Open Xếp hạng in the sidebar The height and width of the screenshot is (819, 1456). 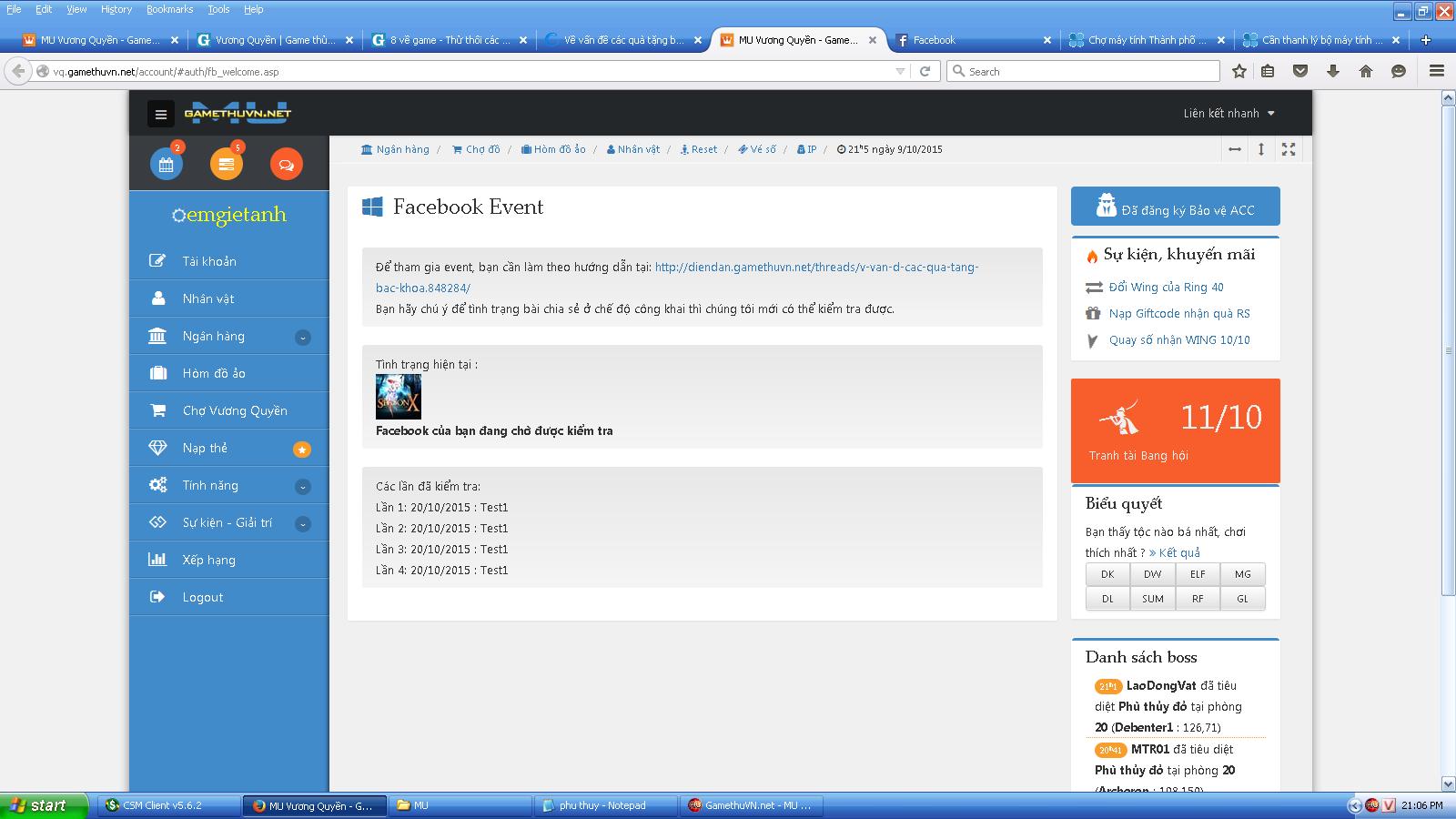(229, 560)
